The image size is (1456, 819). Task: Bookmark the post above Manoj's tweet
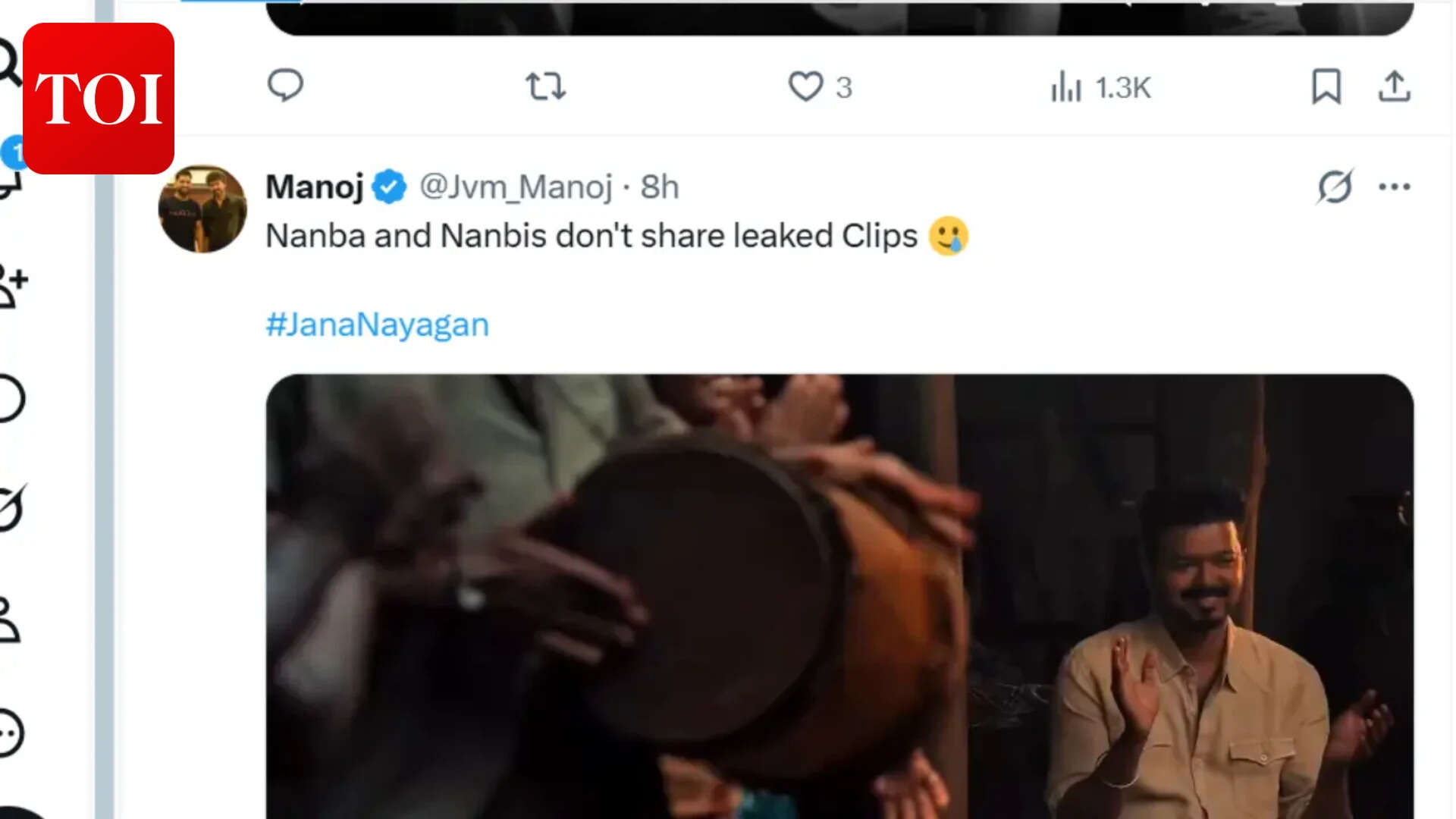[x=1326, y=86]
